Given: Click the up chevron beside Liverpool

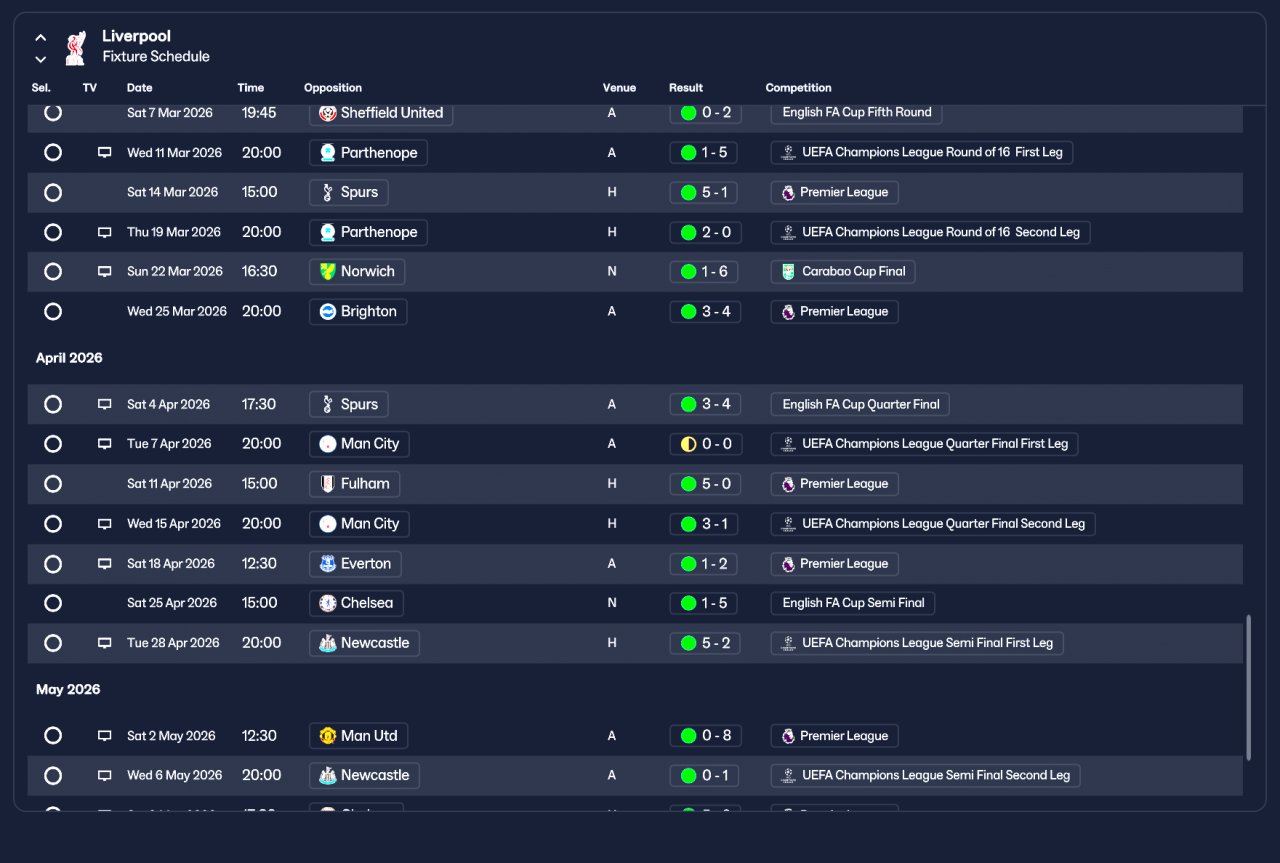Looking at the screenshot, I should [x=41, y=38].
